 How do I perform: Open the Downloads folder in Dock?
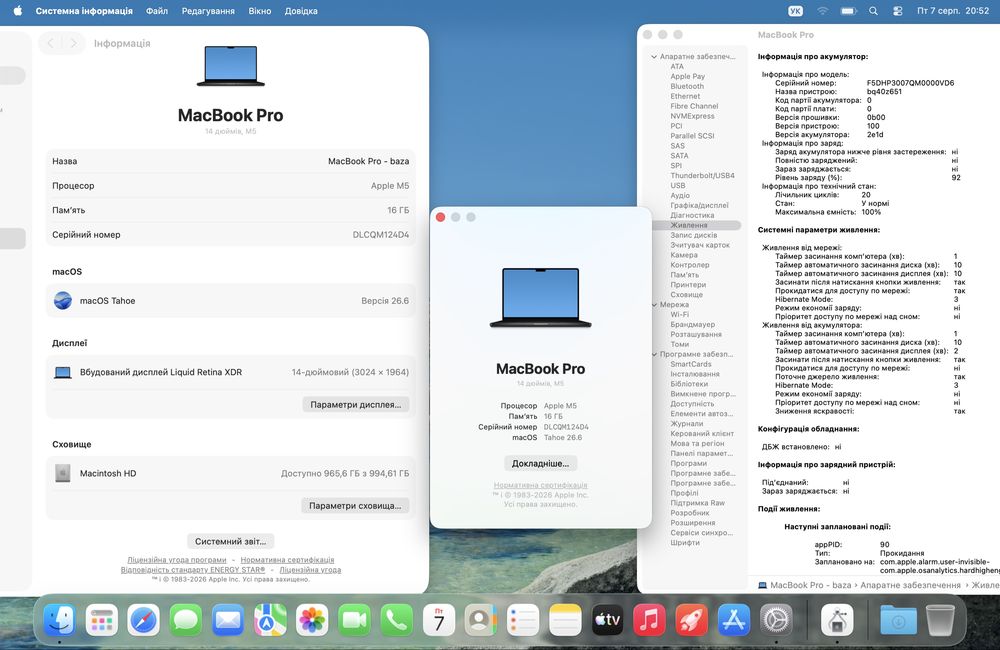(x=898, y=619)
